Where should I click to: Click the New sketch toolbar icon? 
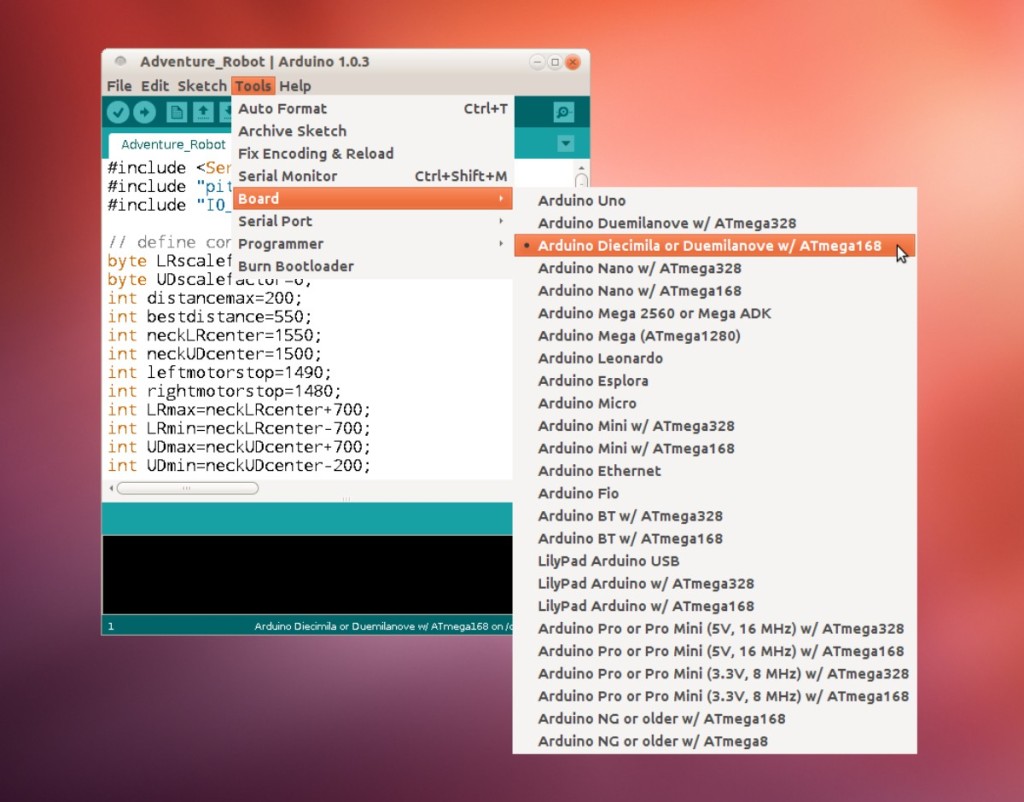tap(176, 112)
